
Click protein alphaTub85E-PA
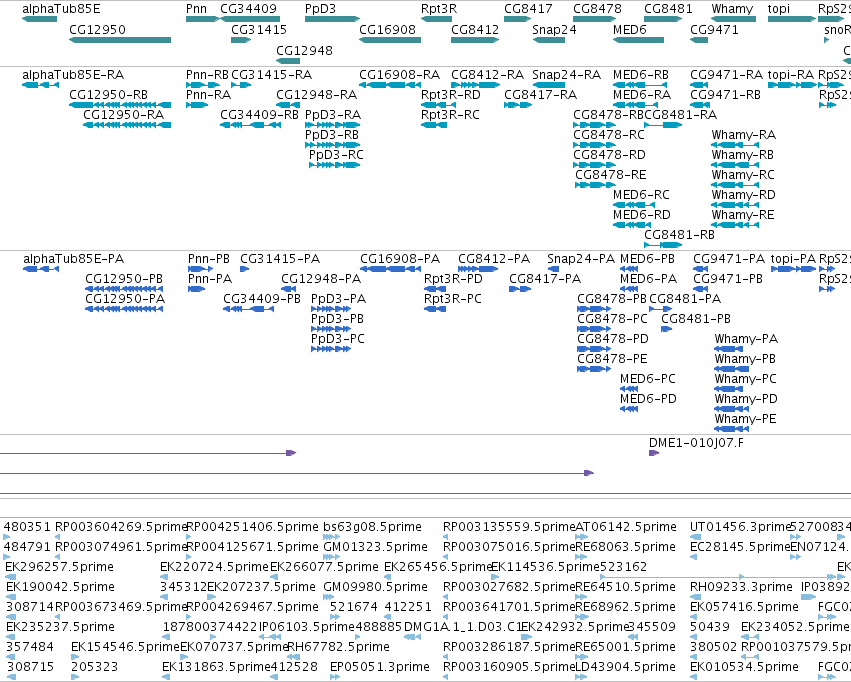tap(73, 259)
